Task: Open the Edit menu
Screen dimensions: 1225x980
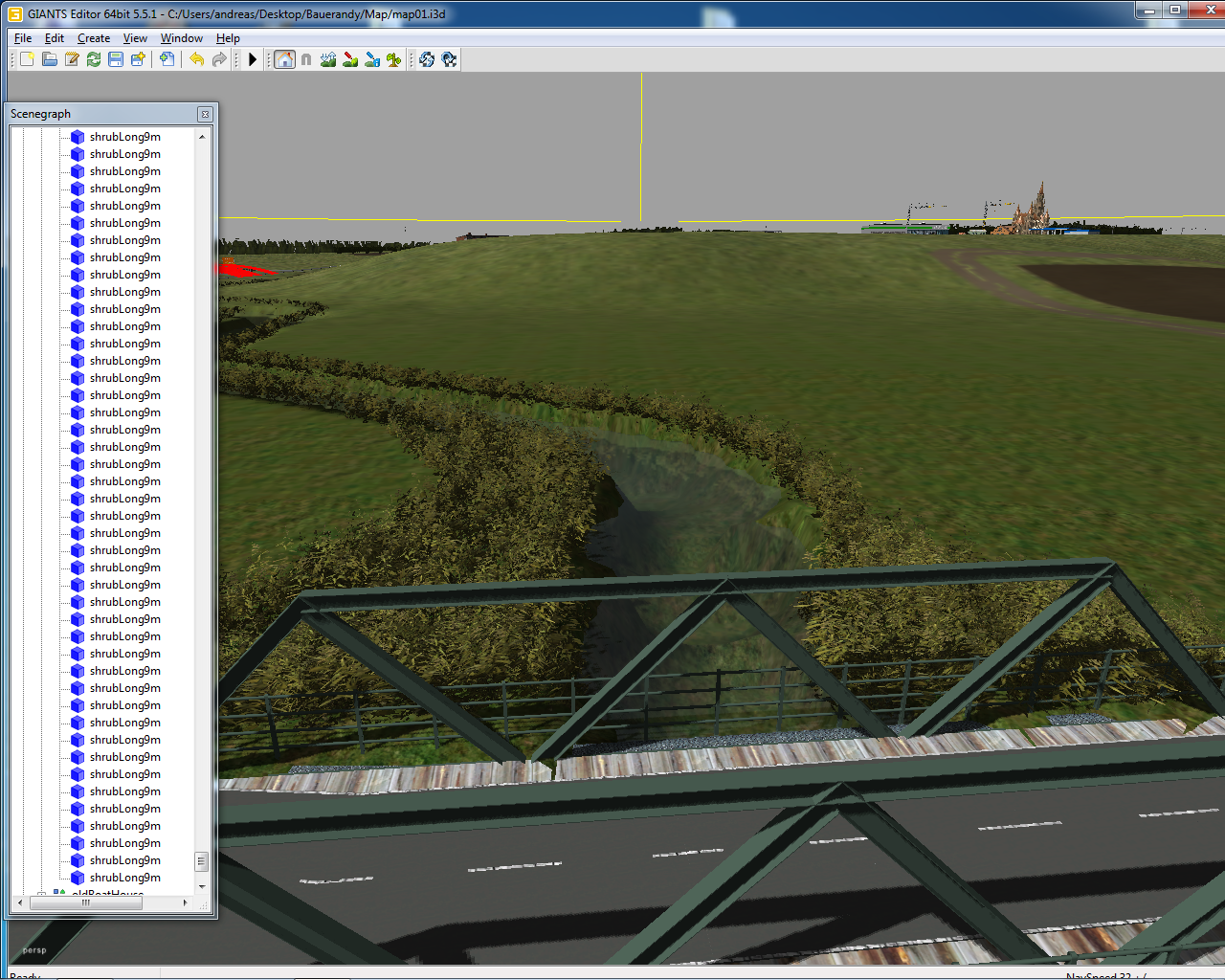Action: pyautogui.click(x=55, y=38)
